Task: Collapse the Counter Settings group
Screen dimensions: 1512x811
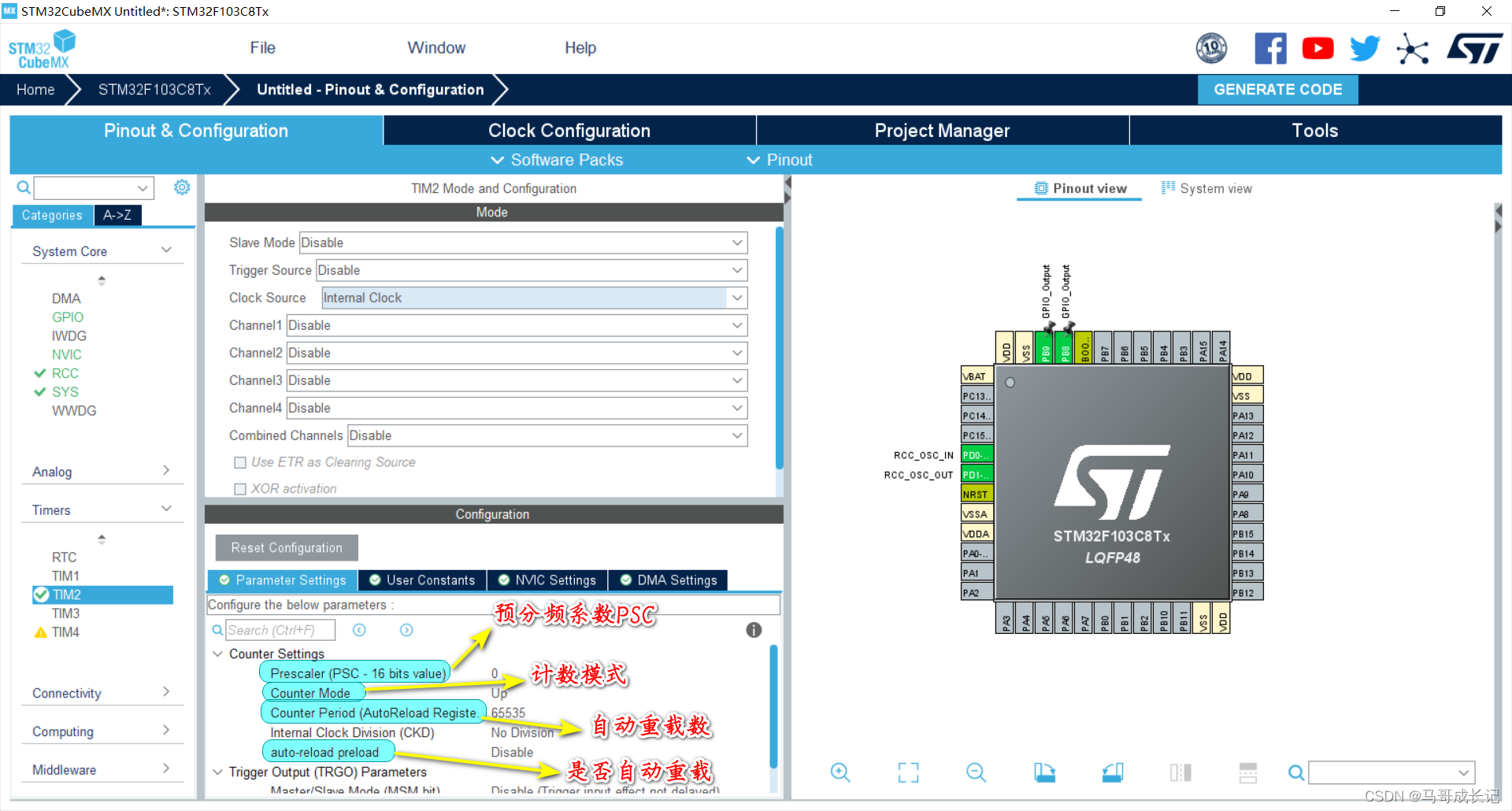Action: [x=218, y=654]
